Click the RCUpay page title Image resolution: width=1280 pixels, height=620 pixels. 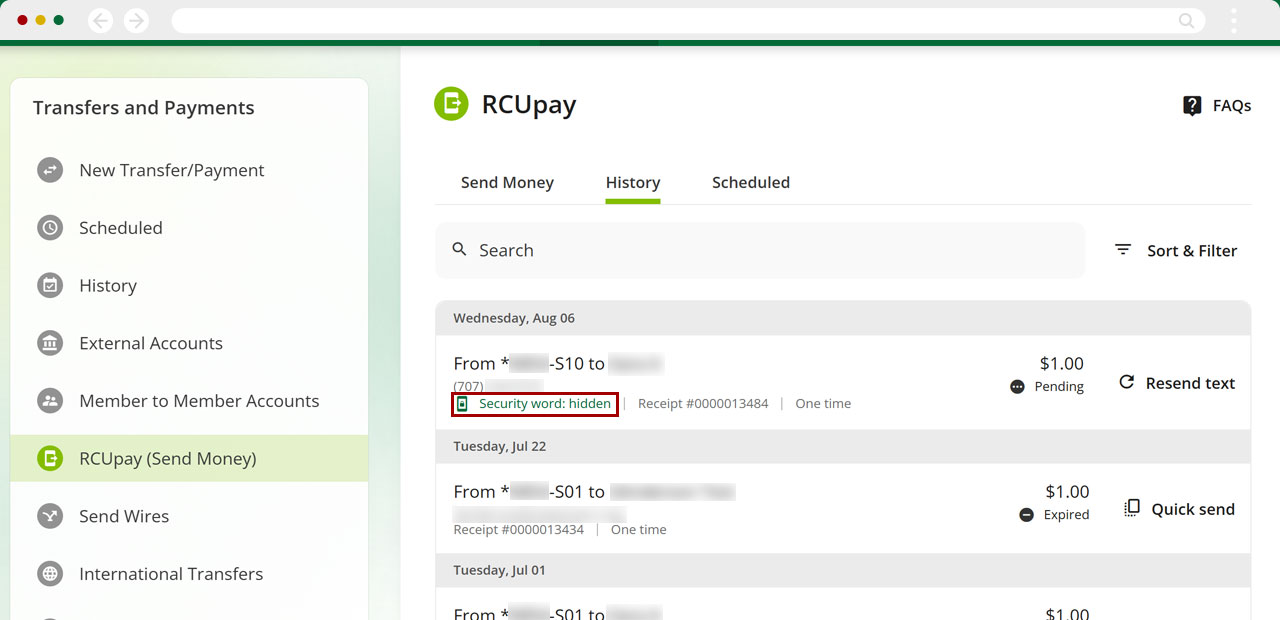(x=529, y=105)
